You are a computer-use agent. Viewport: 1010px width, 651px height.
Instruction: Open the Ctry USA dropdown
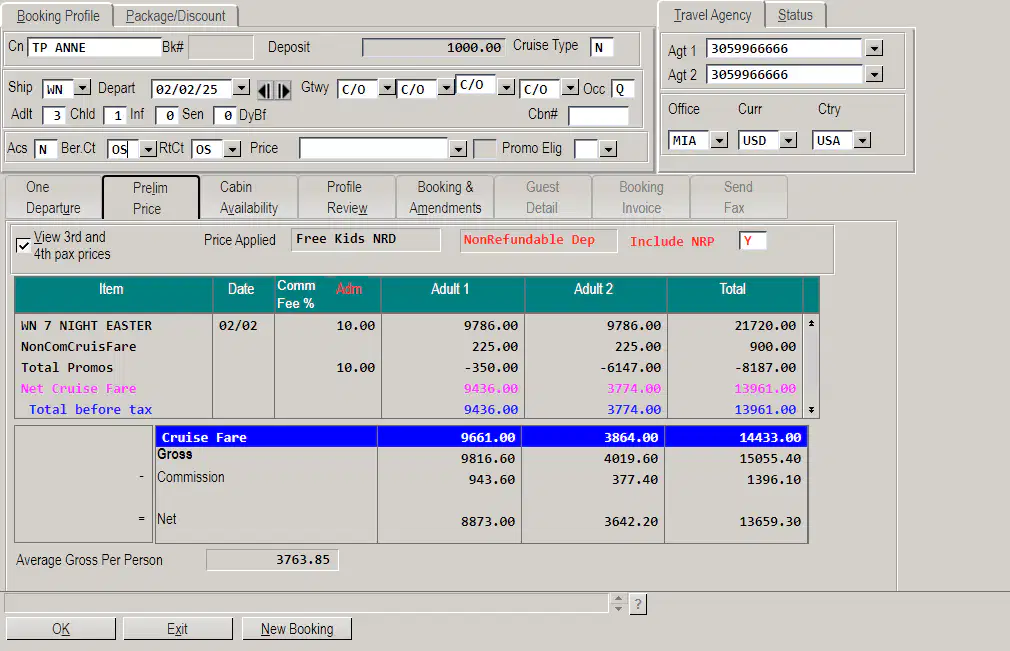click(x=862, y=140)
